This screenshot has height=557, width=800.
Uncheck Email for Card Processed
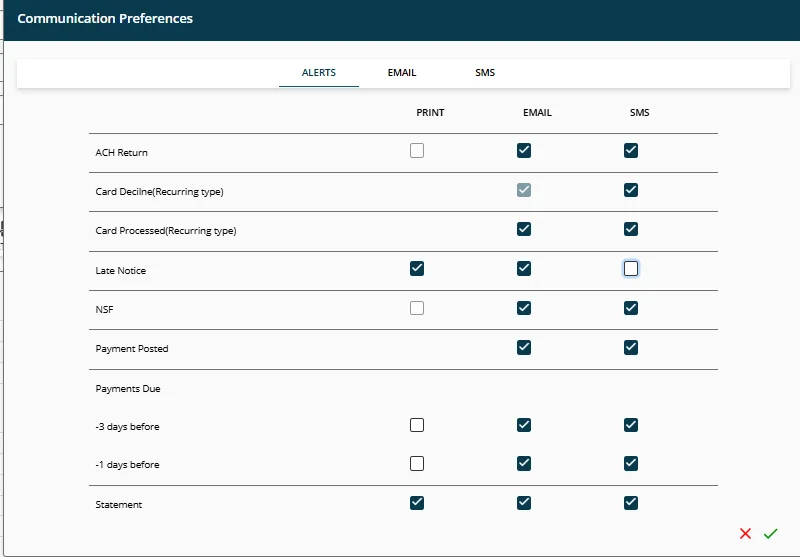click(x=524, y=229)
